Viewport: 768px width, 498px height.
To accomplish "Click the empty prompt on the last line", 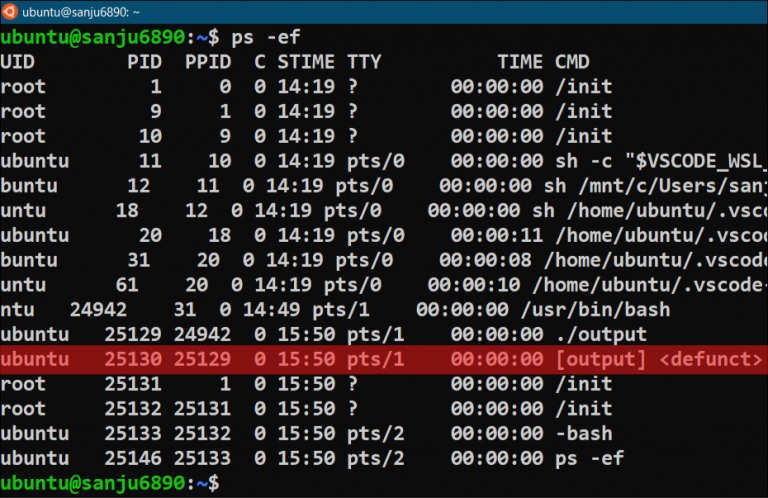I will [231, 482].
